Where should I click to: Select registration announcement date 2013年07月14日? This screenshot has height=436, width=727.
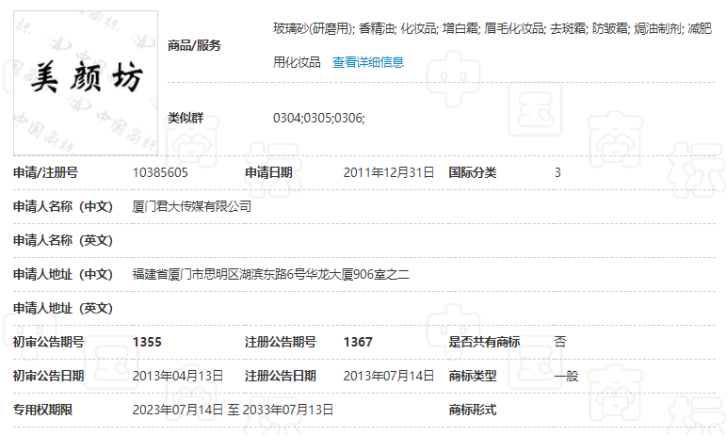coord(388,376)
